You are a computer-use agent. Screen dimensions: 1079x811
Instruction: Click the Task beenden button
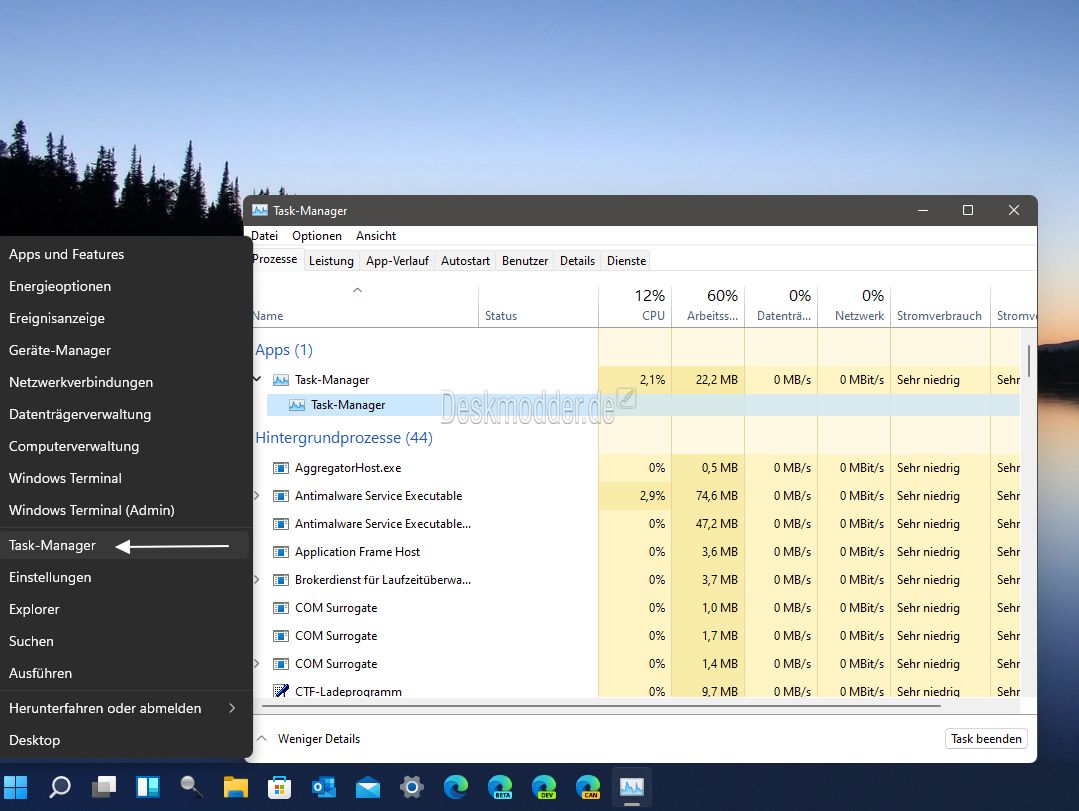pyautogui.click(x=986, y=739)
